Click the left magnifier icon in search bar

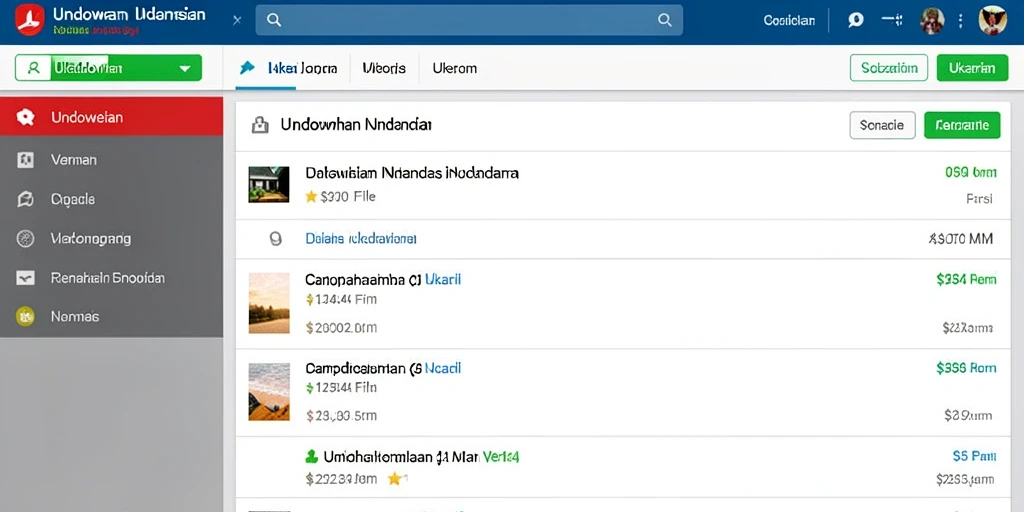[274, 20]
